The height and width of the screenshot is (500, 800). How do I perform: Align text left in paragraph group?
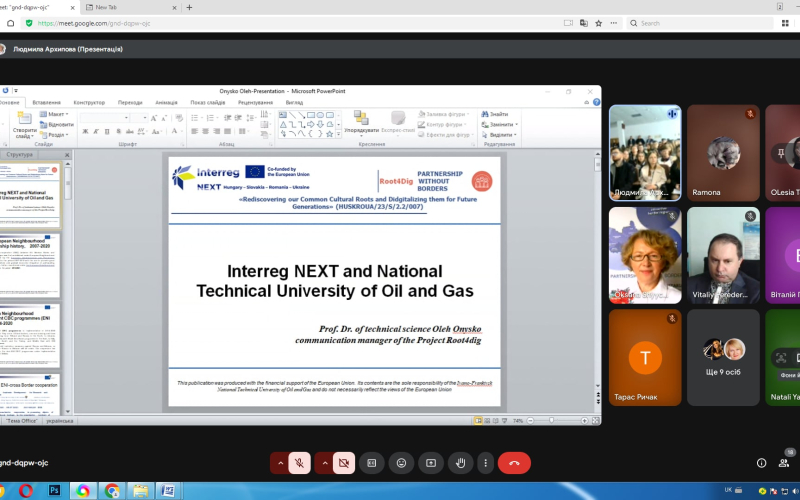point(194,132)
